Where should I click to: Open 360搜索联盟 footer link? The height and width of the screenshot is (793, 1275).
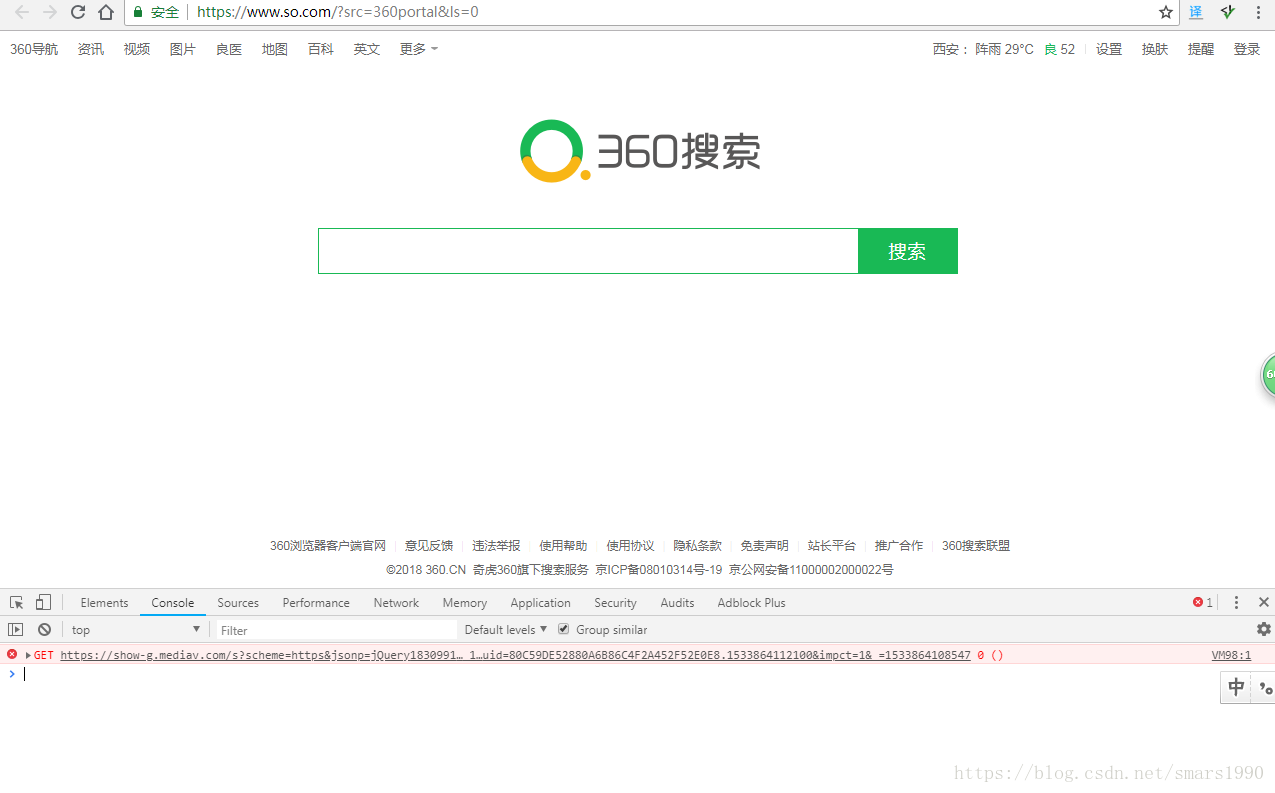(976, 546)
